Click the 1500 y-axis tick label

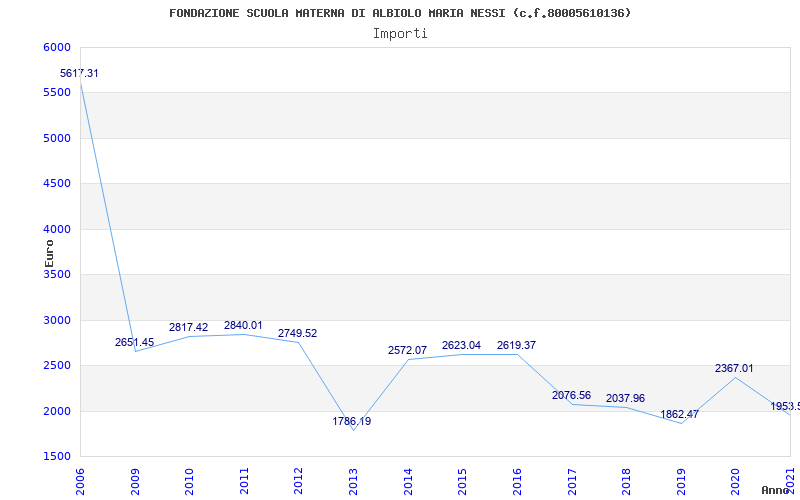tap(55, 457)
